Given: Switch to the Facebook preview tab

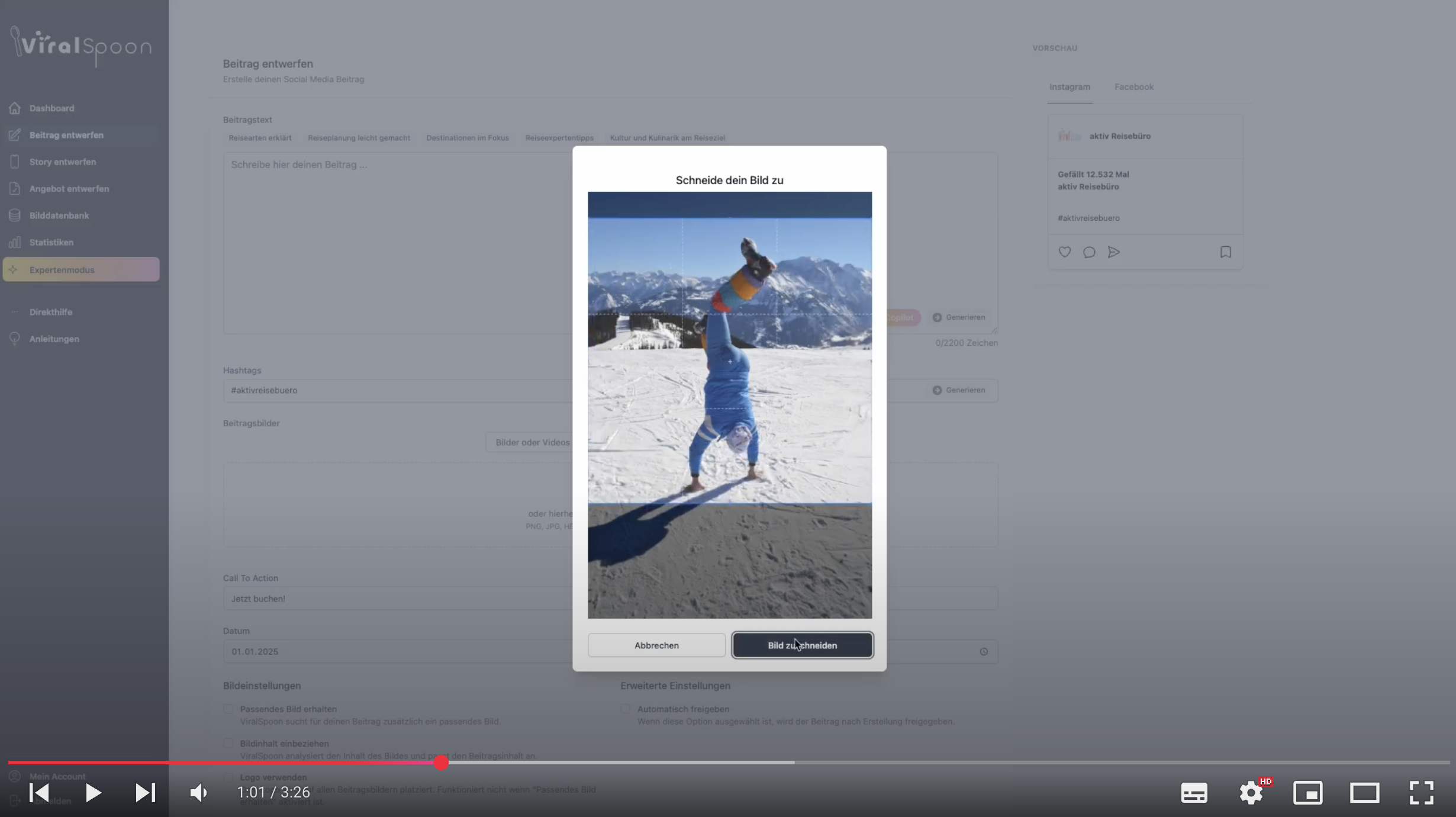Looking at the screenshot, I should [1133, 87].
